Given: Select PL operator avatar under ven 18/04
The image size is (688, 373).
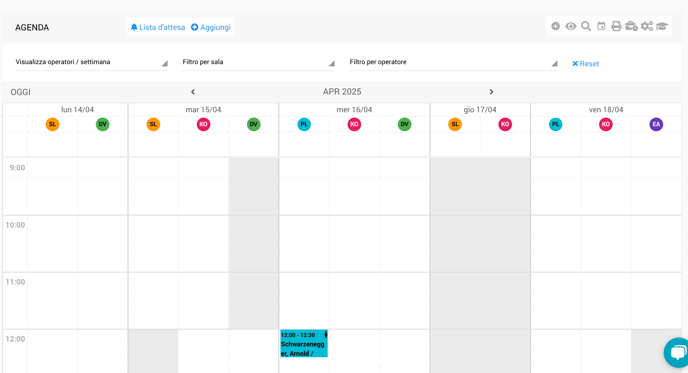Looking at the screenshot, I should pyautogui.click(x=555, y=124).
